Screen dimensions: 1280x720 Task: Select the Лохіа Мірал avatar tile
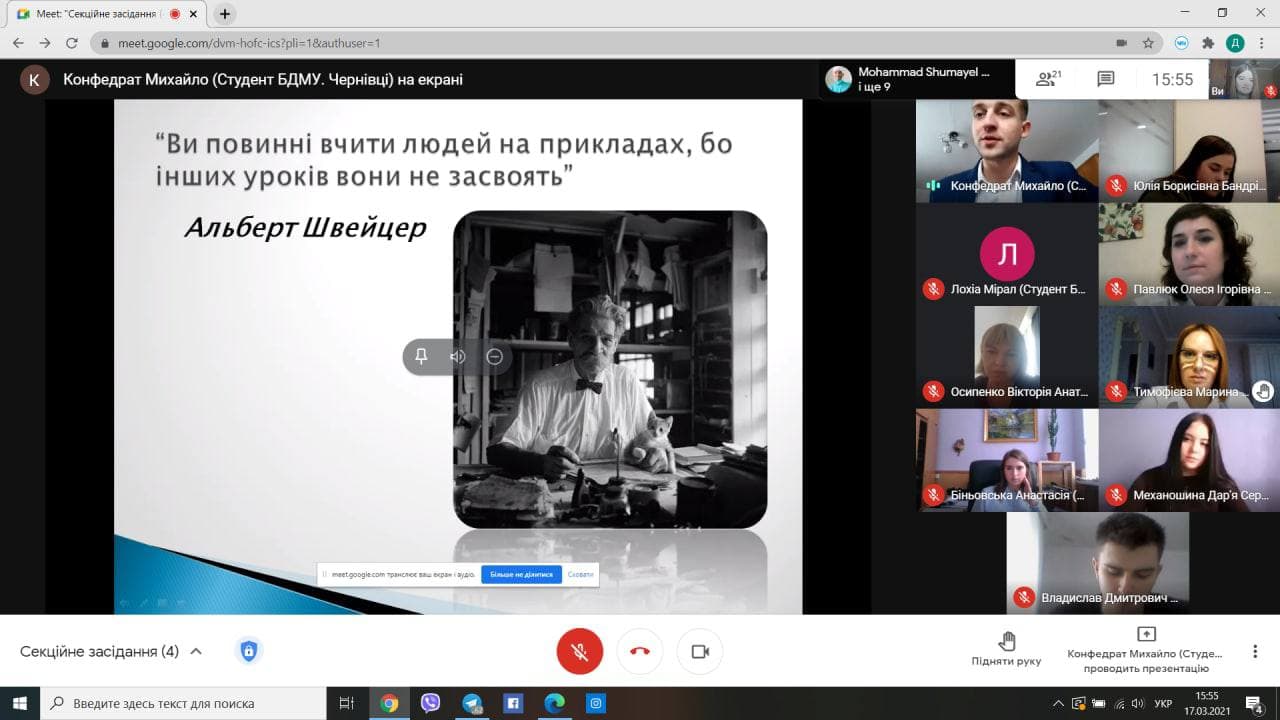[1007, 254]
